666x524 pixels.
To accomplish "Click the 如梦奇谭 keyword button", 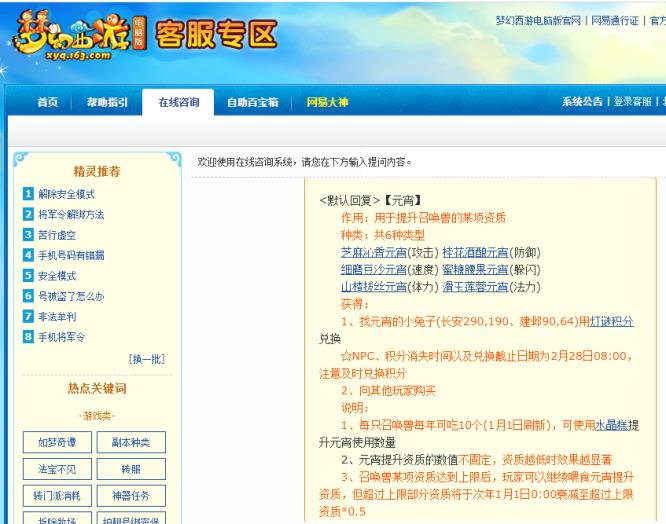I will click(57, 442).
